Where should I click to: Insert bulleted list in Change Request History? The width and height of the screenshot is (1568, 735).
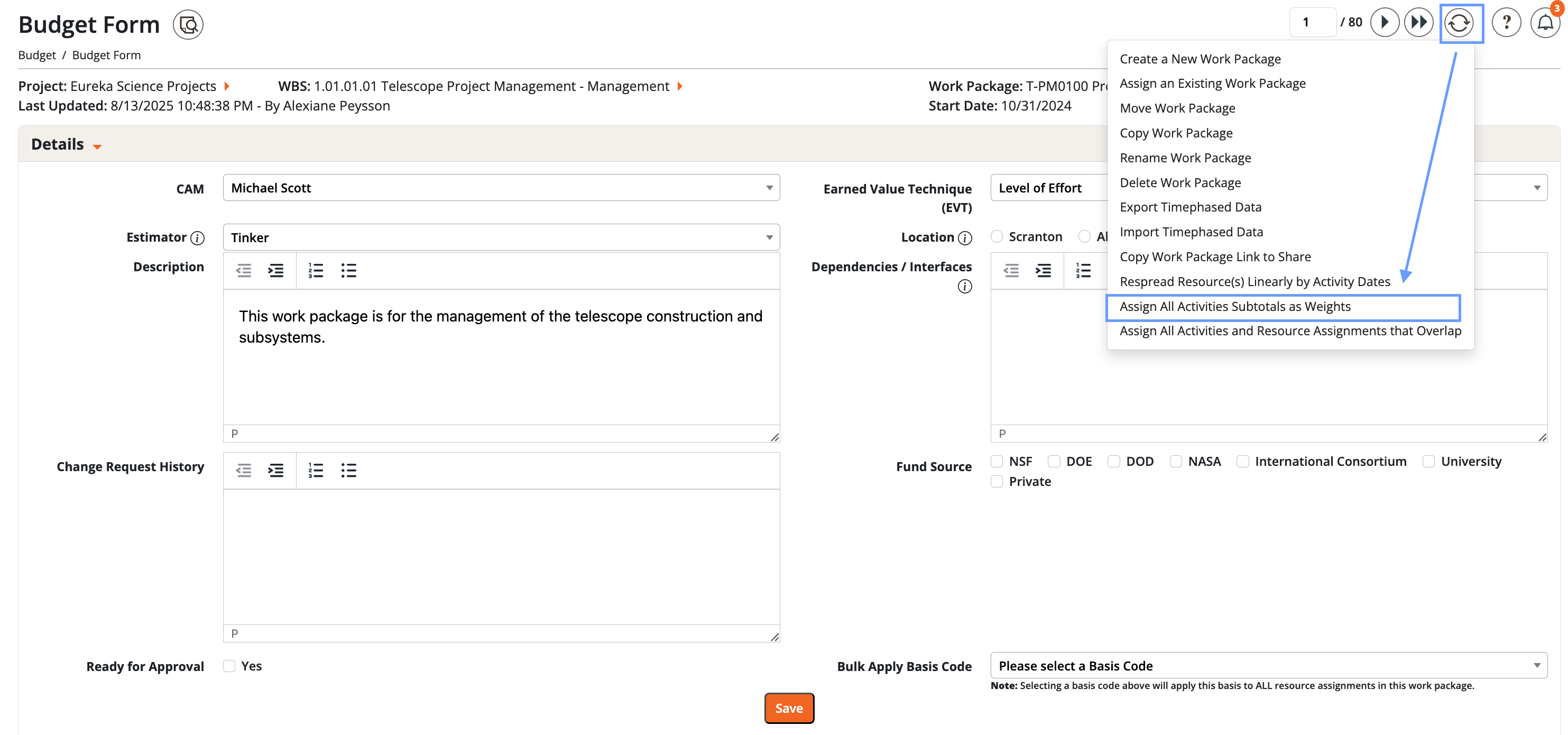tap(348, 470)
